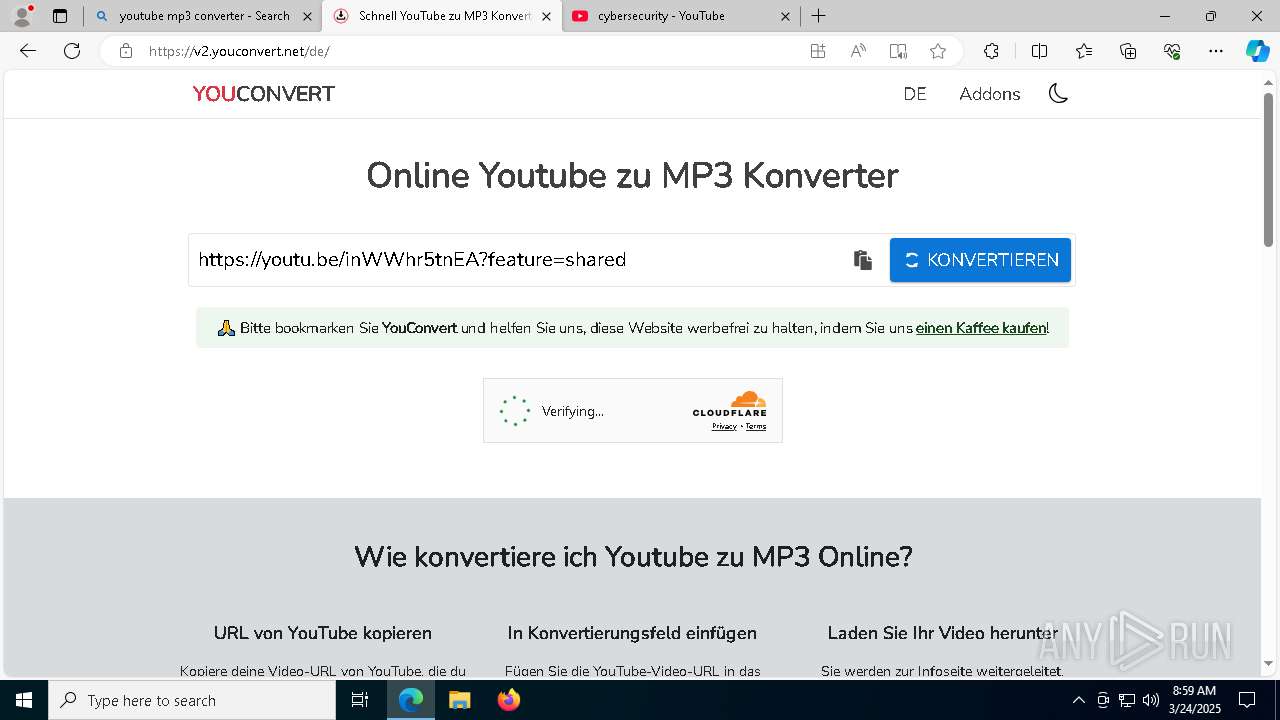
Task: Open Settings and more ellipsis menu
Action: click(1216, 51)
